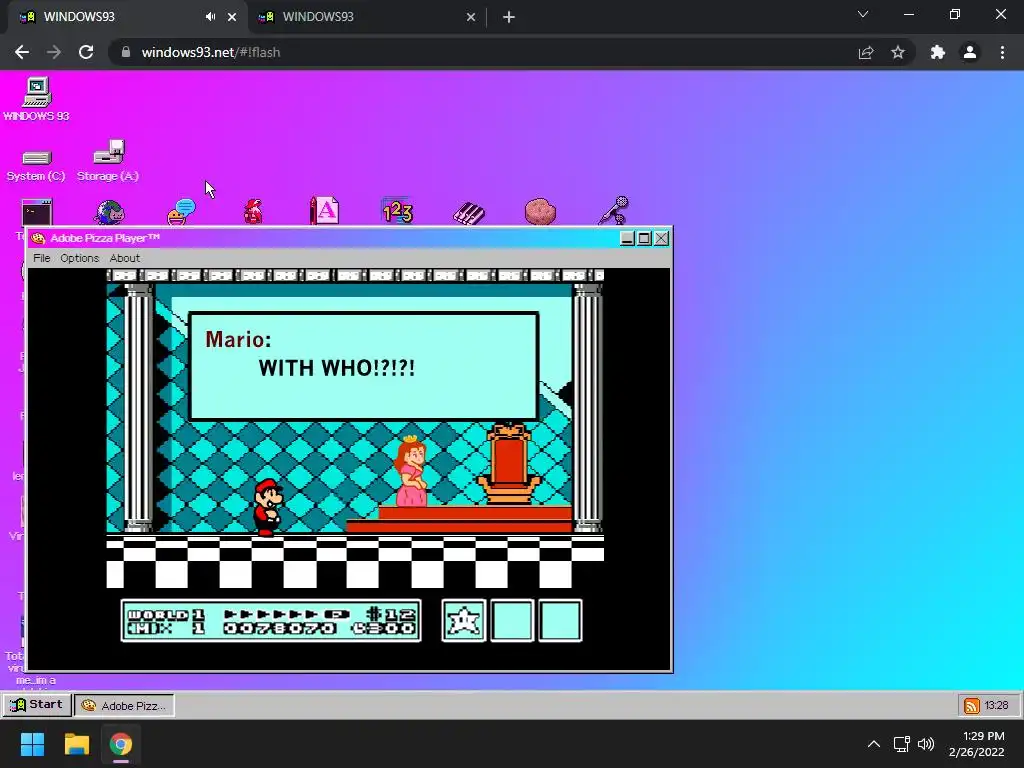Show hidden system tray icons

(874, 744)
